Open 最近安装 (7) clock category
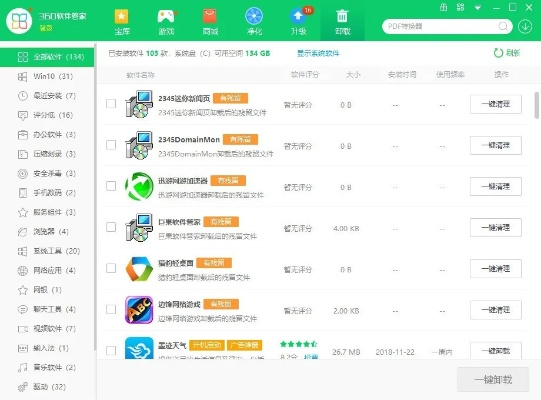The height and width of the screenshot is (400, 541). (47, 96)
